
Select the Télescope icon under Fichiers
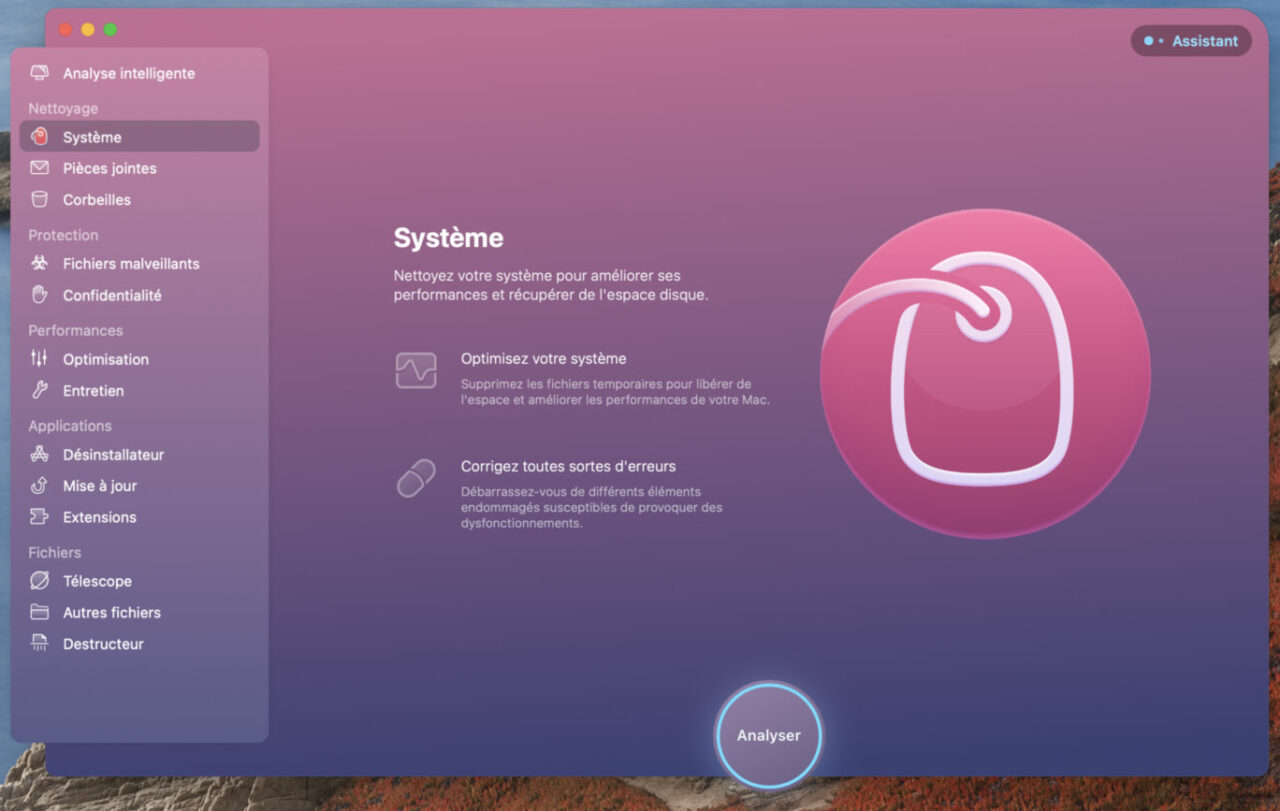point(41,580)
